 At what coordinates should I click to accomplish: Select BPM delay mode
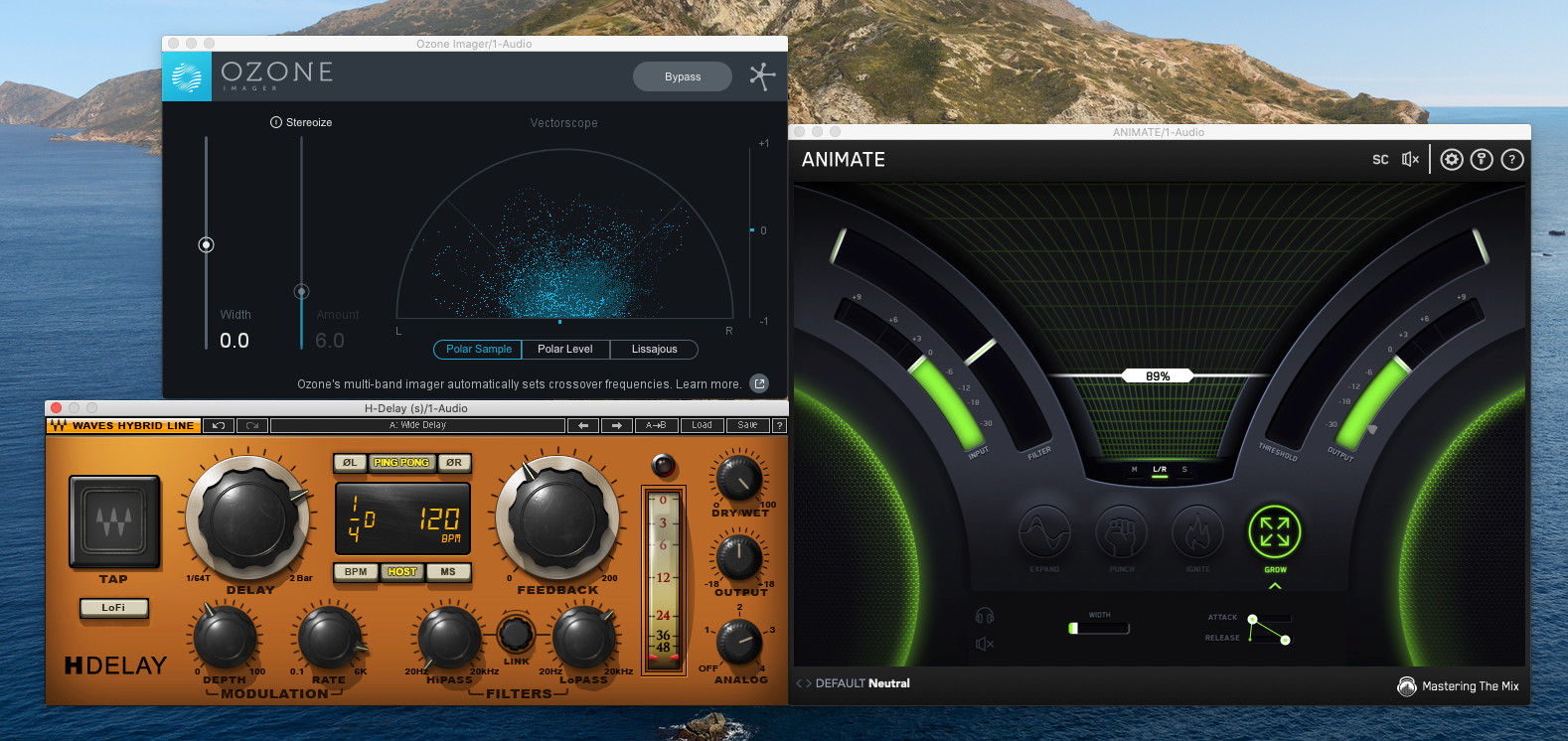pos(356,571)
